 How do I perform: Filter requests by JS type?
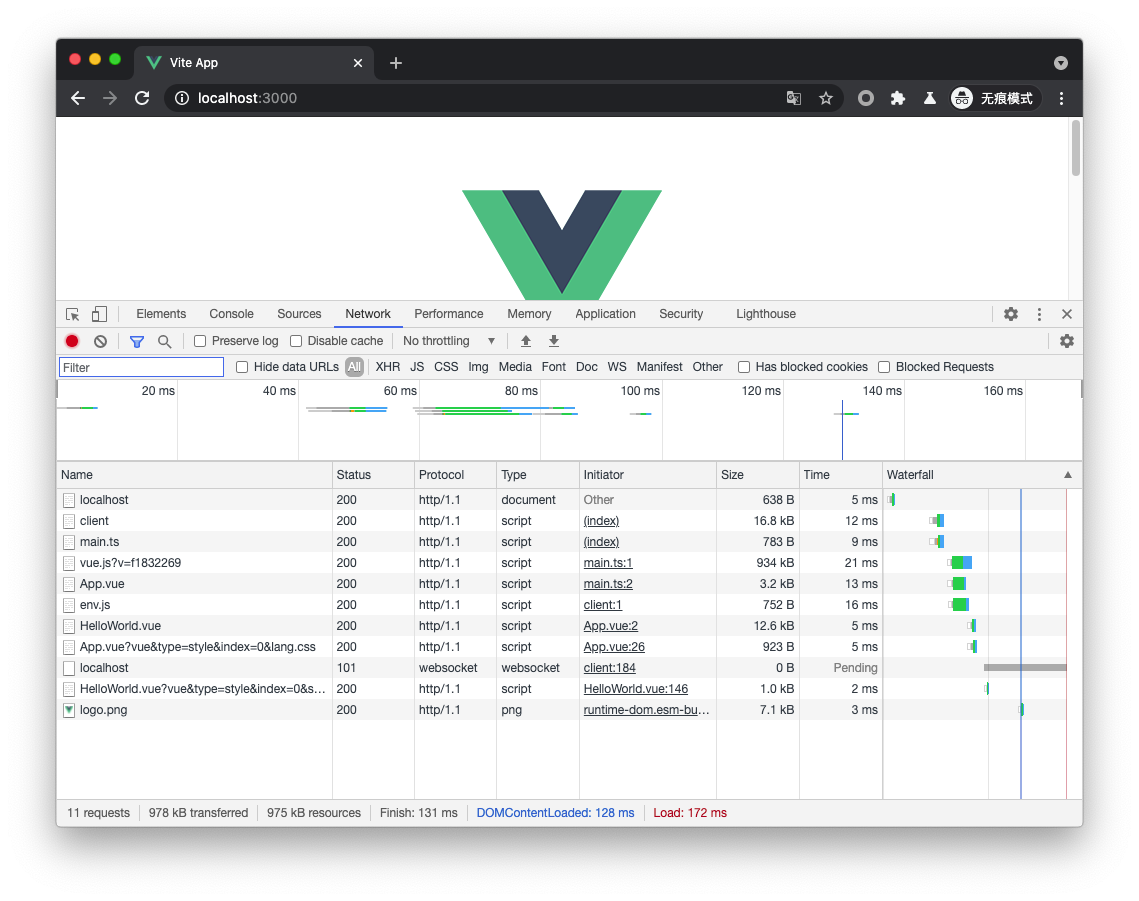click(417, 367)
